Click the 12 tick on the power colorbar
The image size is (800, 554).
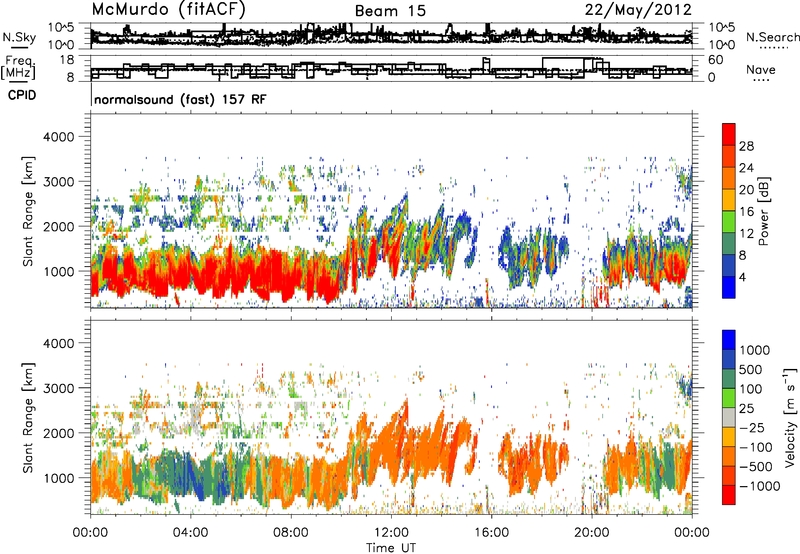click(x=746, y=234)
